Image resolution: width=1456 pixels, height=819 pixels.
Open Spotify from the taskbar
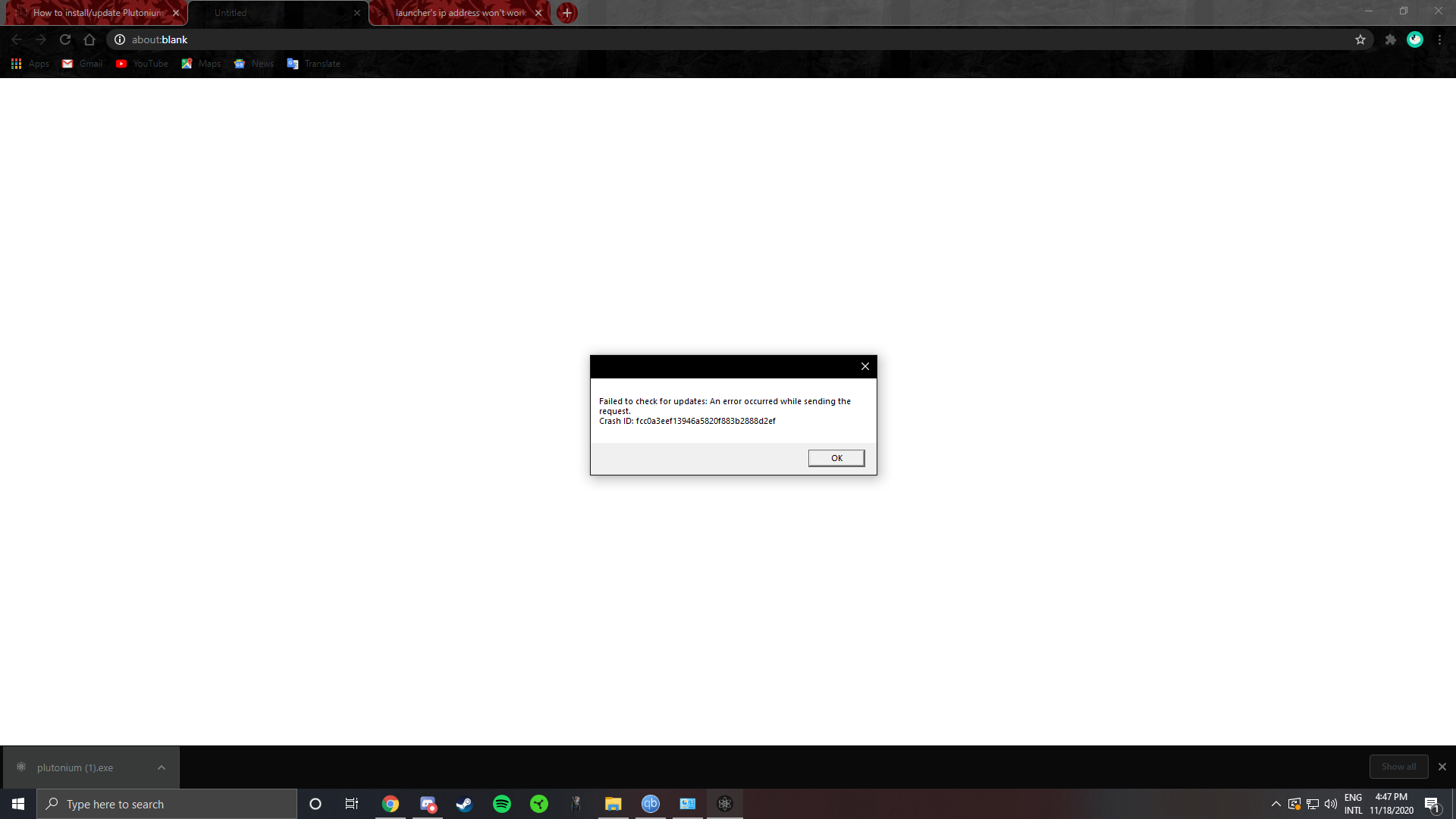[501, 804]
